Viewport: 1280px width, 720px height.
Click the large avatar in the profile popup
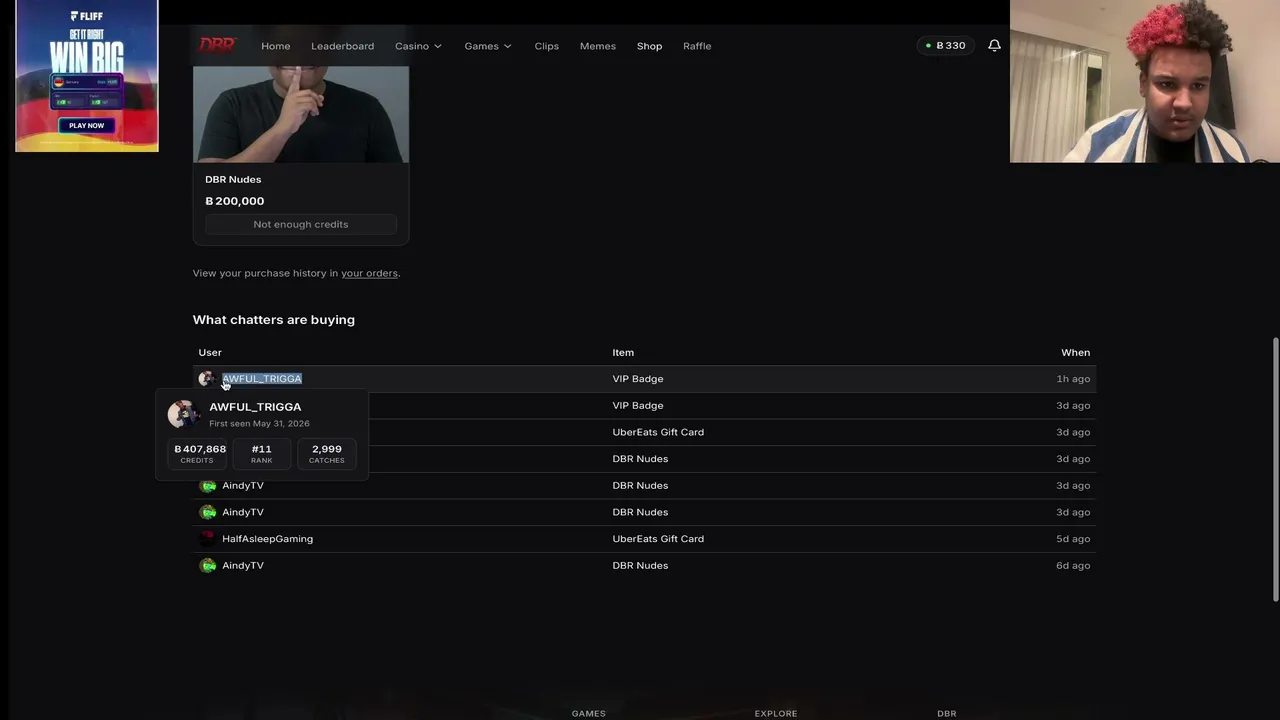(183, 414)
